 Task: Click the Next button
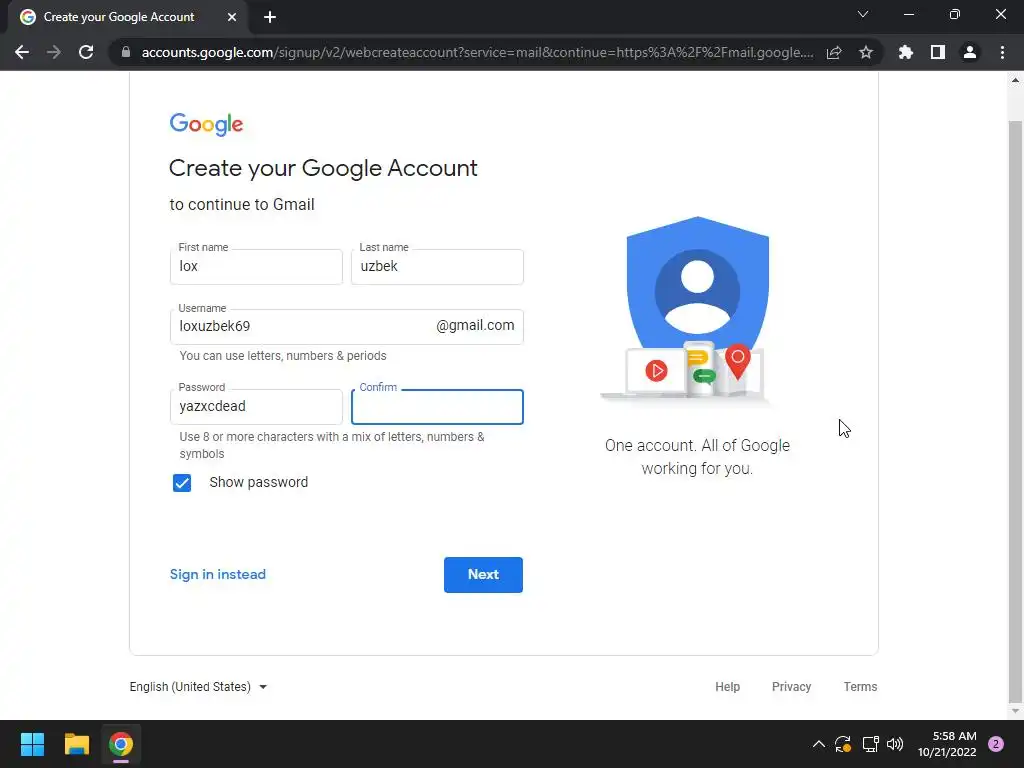click(483, 575)
